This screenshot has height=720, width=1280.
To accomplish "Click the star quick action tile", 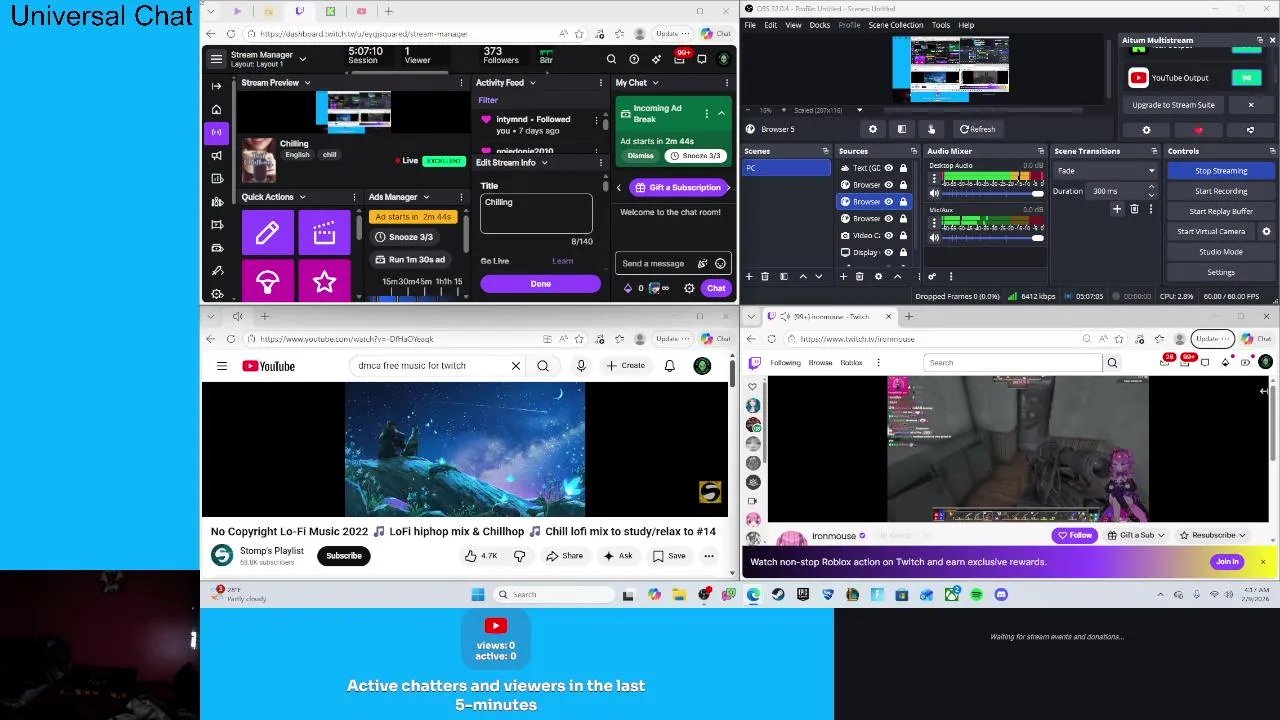I will tap(324, 282).
